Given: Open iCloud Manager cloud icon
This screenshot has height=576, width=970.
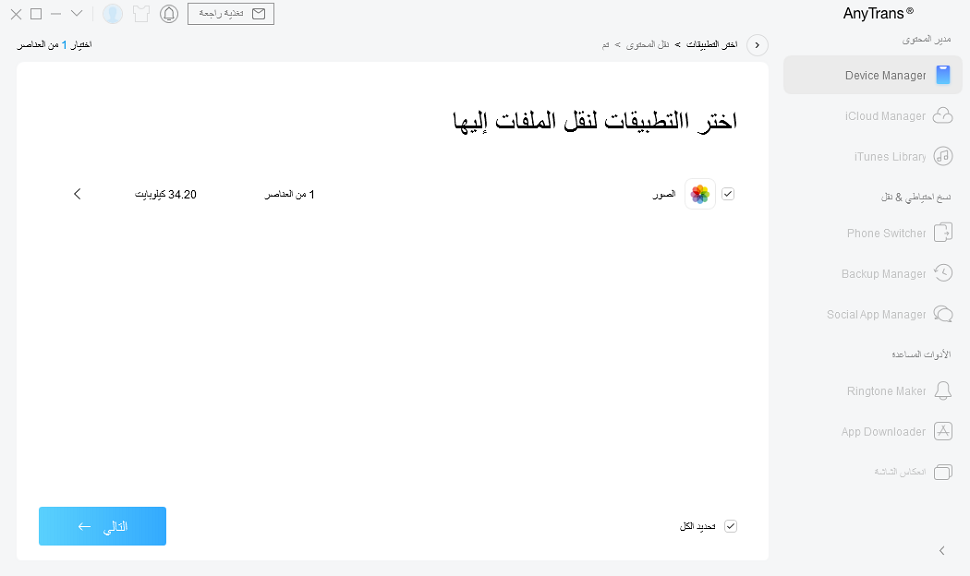Looking at the screenshot, I should 943,116.
